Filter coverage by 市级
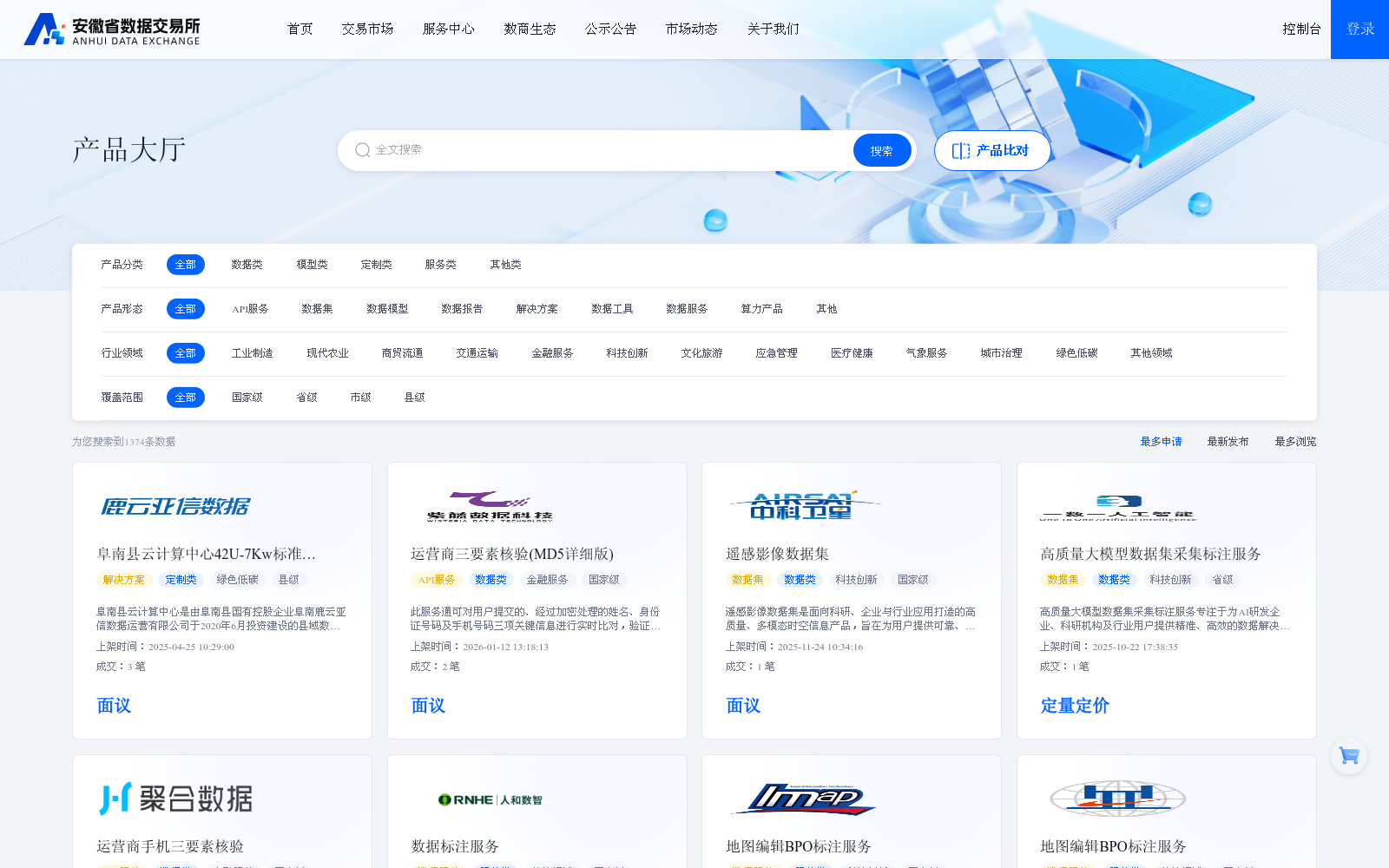This screenshot has height=868, width=1389. [x=360, y=398]
